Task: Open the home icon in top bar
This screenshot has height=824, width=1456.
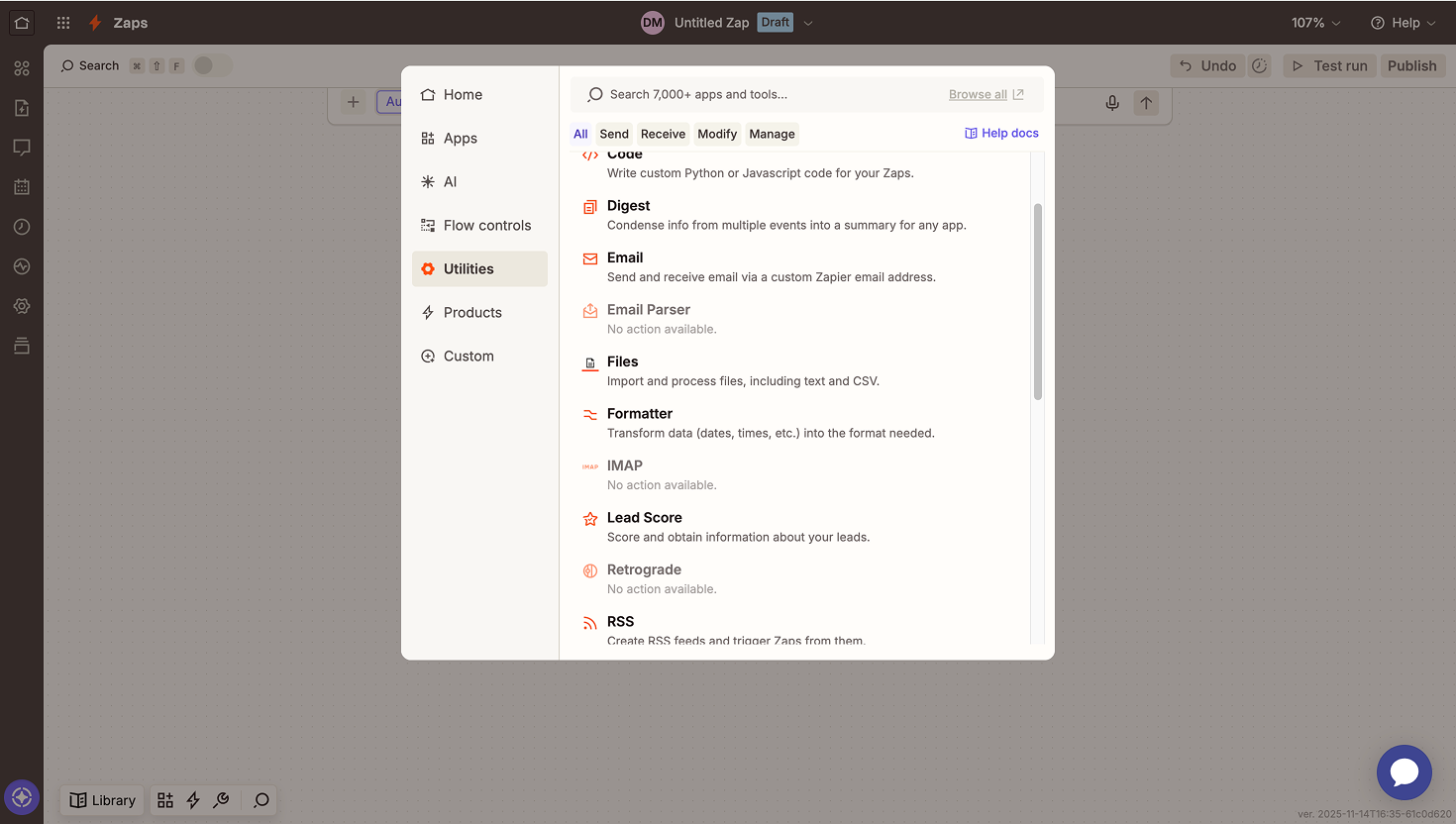Action: [22, 23]
